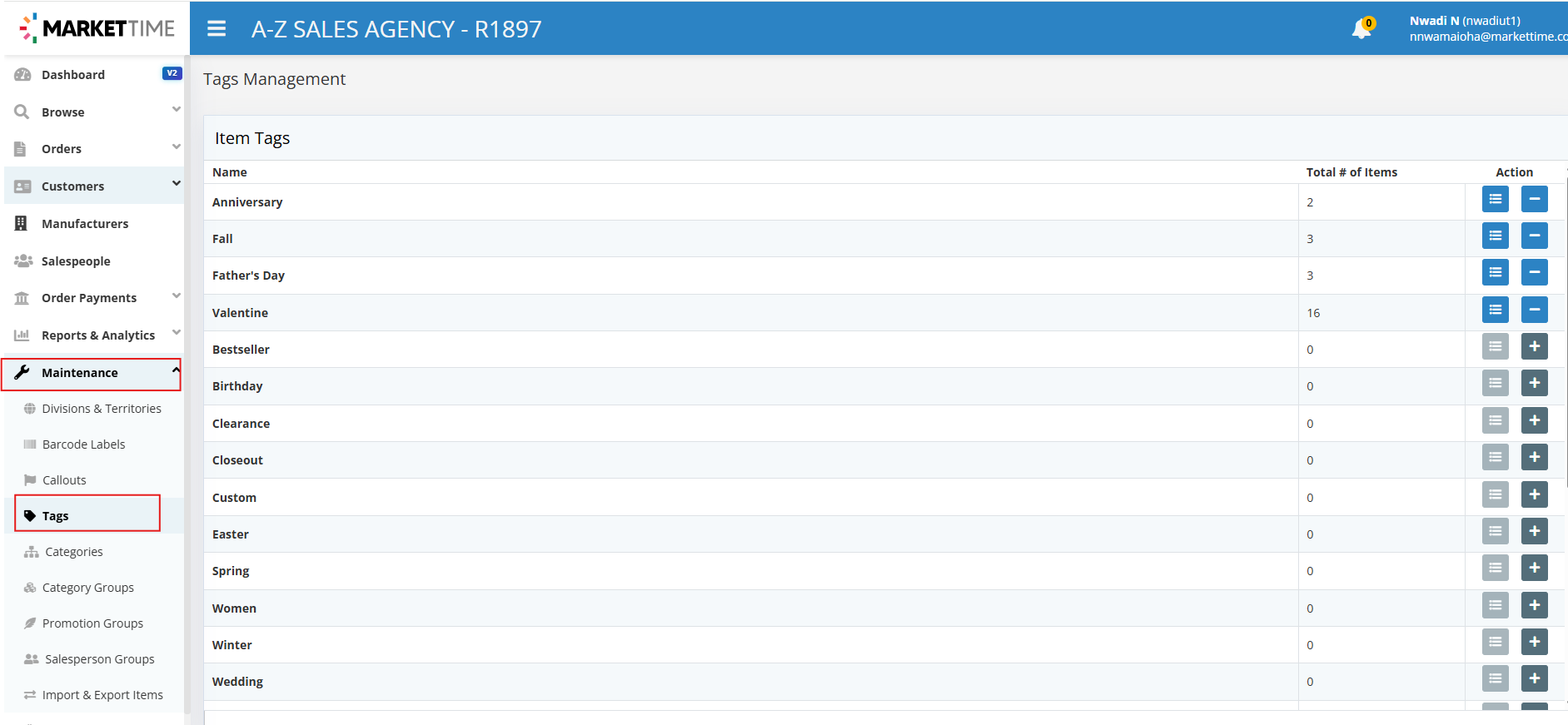This screenshot has width=1568, height=725.
Task: Click the Item Tags panel heading
Action: click(x=252, y=138)
